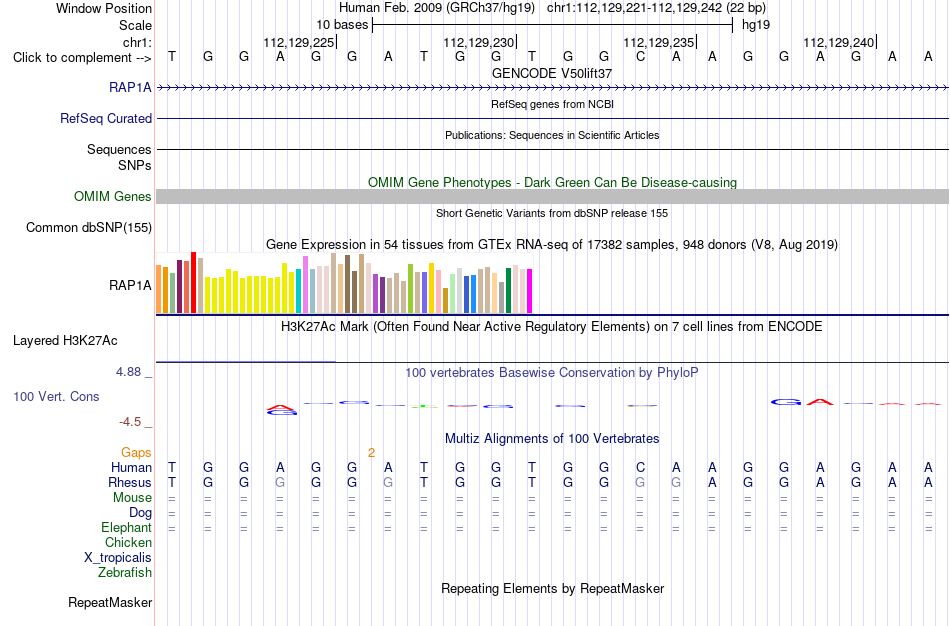Select the Elephant species label
950x626 pixels.
(x=126, y=527)
